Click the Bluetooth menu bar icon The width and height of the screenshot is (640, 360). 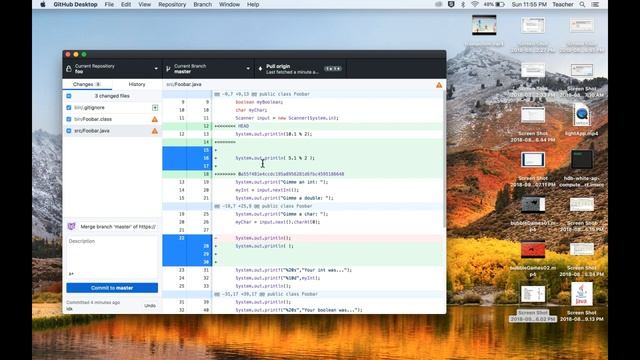click(x=463, y=4)
